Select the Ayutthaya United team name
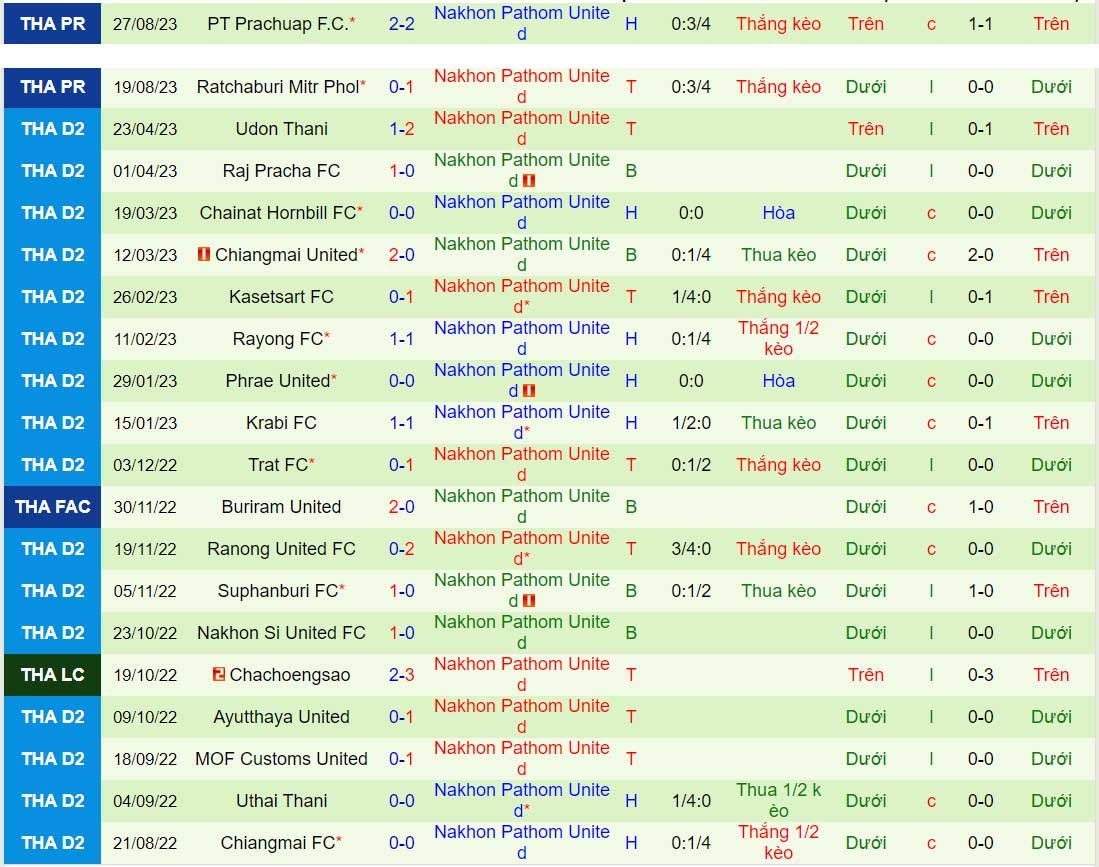 [281, 717]
